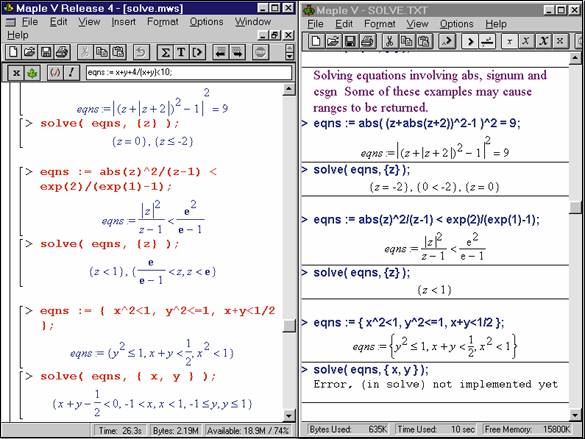
Task: Open Options menu in SOLVE.TXT window
Action: coord(457,24)
